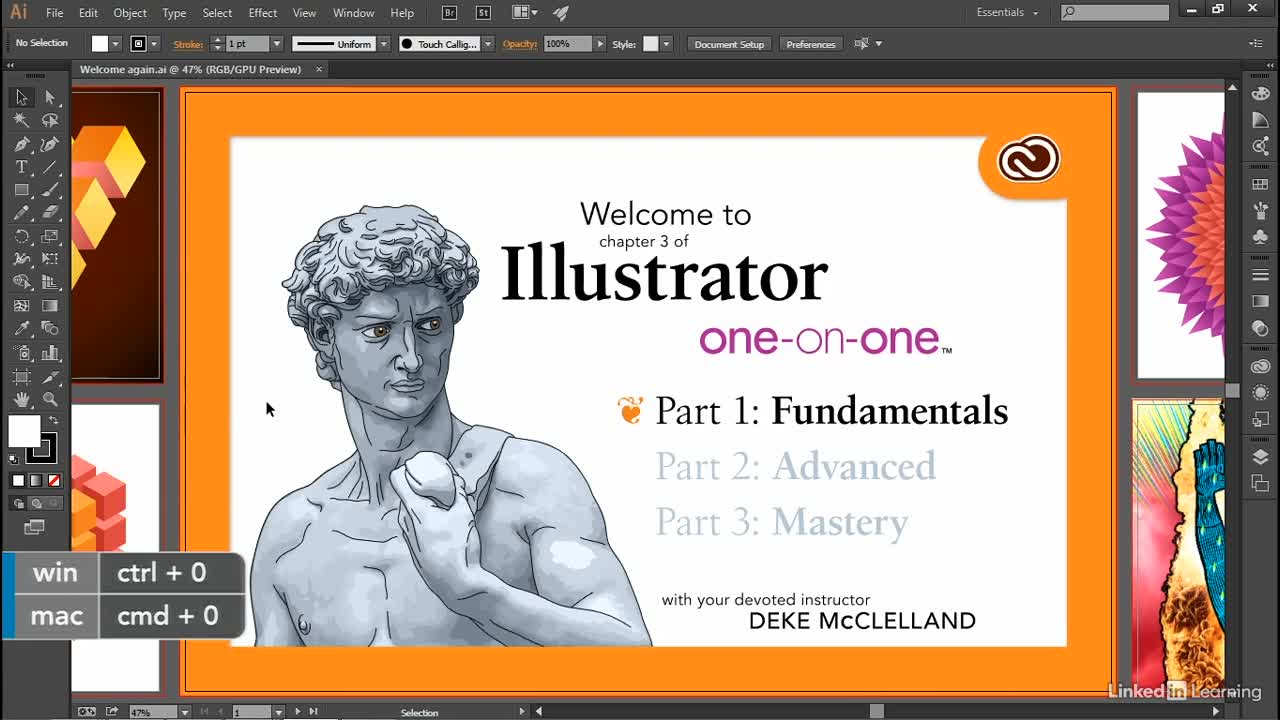This screenshot has width=1280, height=720.
Task: Select the Scale tool
Action: 50,237
